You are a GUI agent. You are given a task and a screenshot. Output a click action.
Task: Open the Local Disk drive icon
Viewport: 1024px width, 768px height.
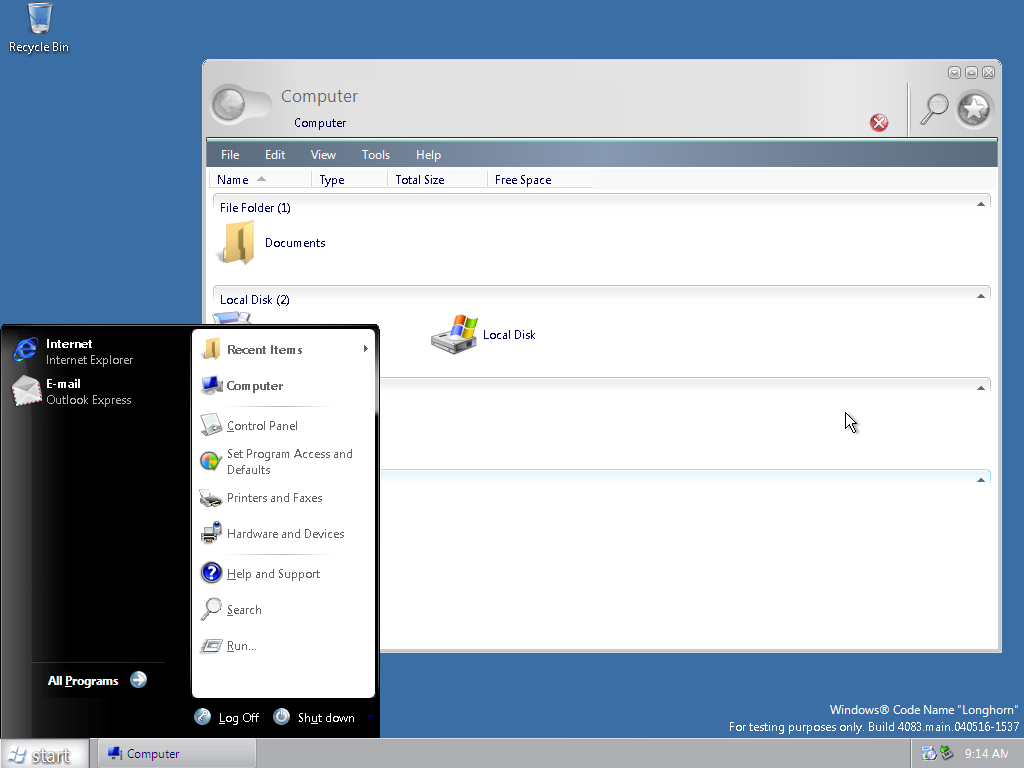click(455, 335)
